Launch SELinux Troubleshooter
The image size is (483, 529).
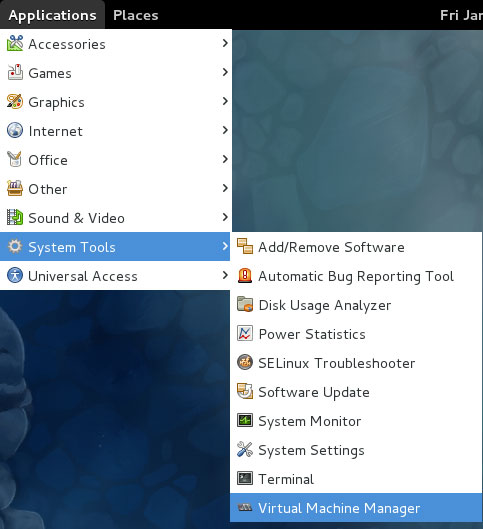pyautogui.click(x=356, y=363)
